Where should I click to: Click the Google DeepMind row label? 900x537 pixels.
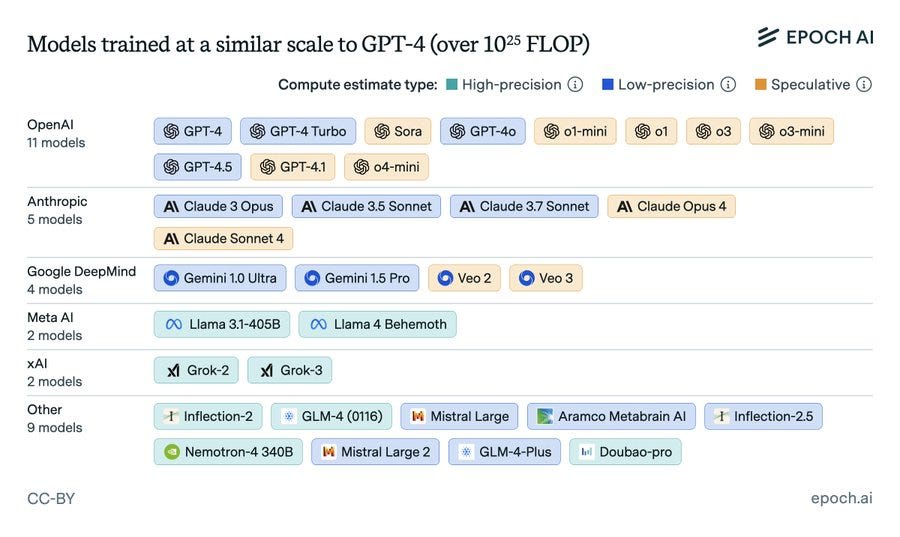point(81,271)
